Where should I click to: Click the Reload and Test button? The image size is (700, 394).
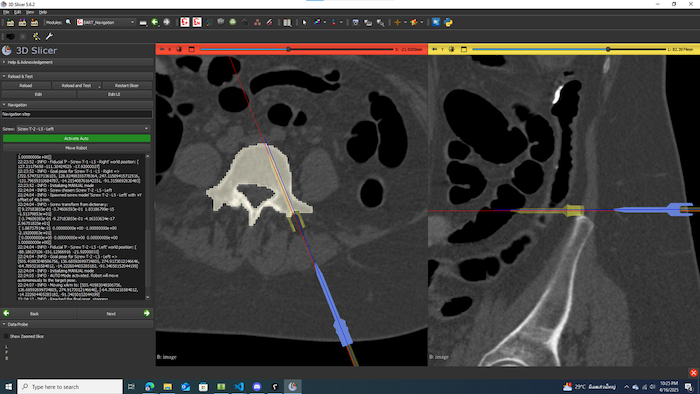tap(76, 85)
